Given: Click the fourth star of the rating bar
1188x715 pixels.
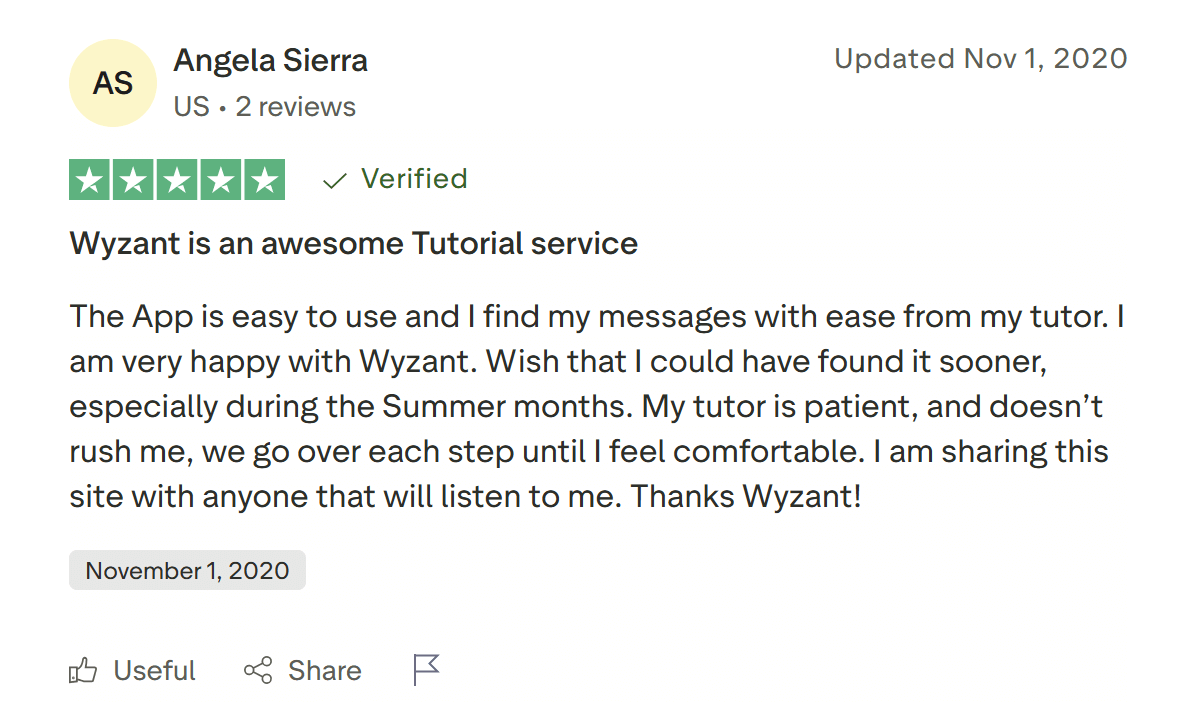Looking at the screenshot, I should (x=220, y=179).
